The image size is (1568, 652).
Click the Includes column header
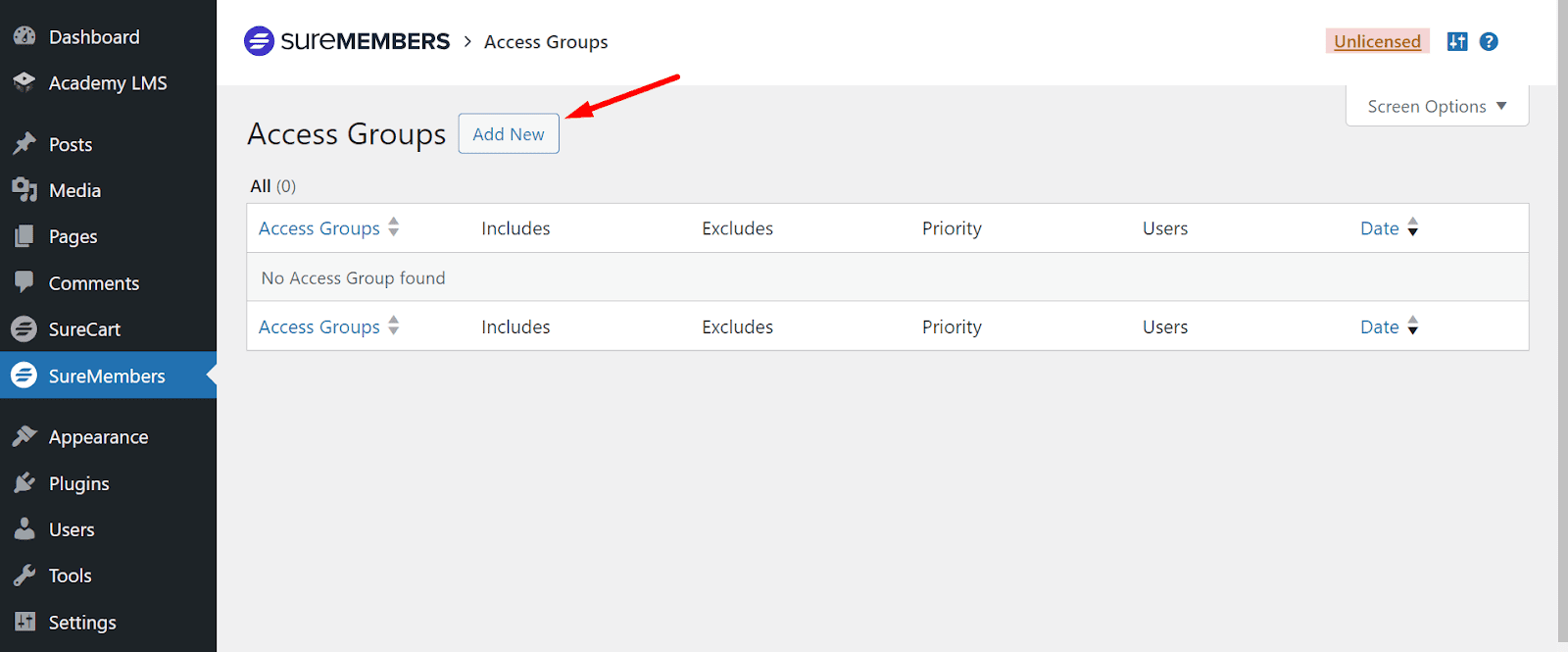515,228
